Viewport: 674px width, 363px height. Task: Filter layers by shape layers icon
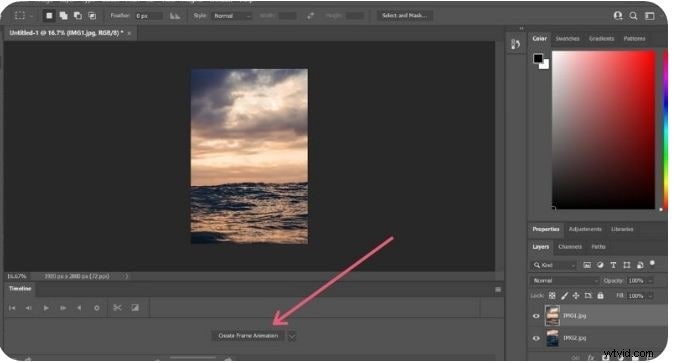pos(627,265)
